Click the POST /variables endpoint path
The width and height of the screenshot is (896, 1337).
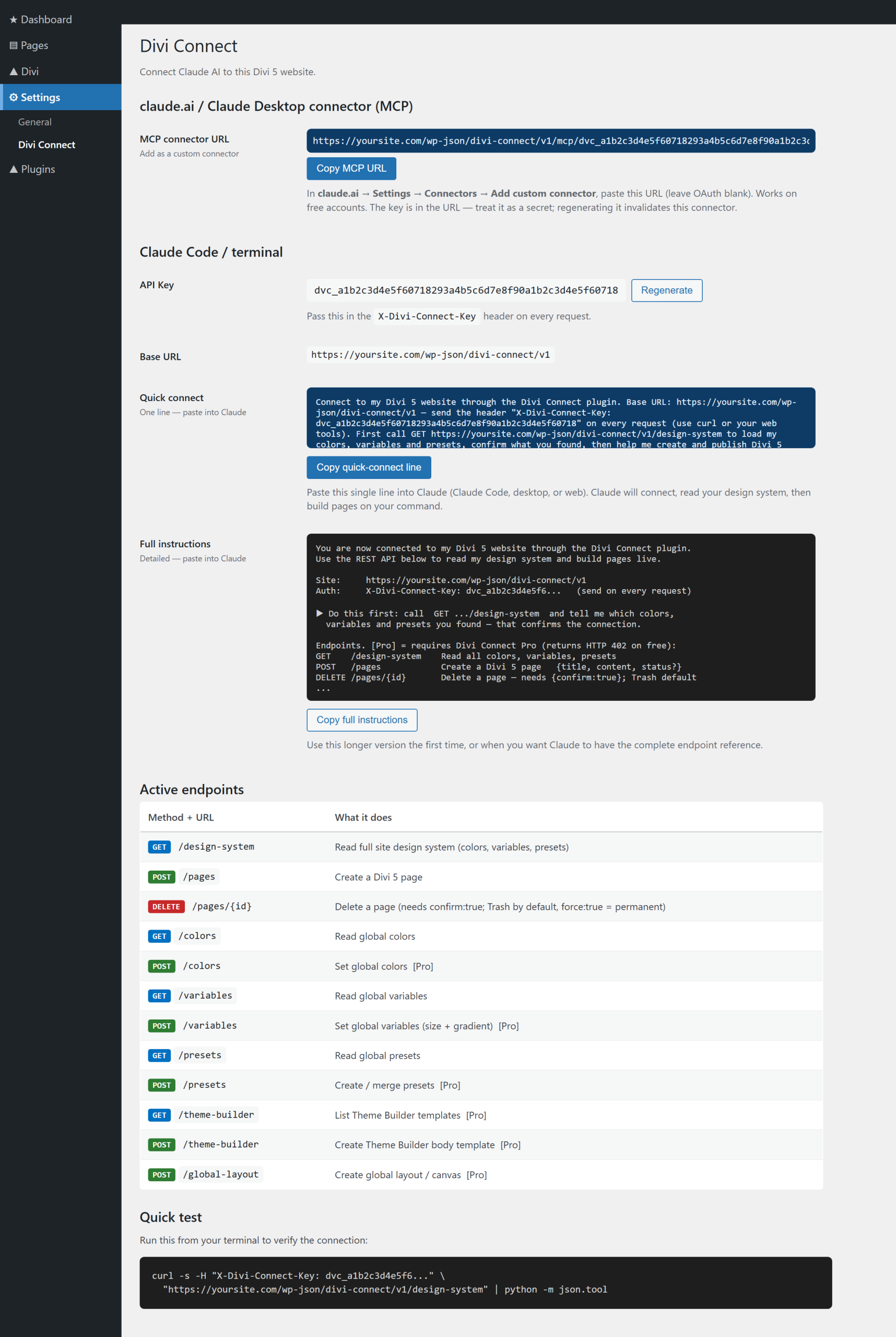[210, 1026]
